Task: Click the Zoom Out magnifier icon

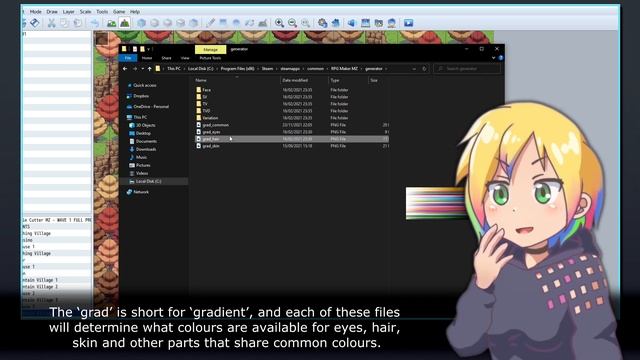Action: [x=292, y=23]
